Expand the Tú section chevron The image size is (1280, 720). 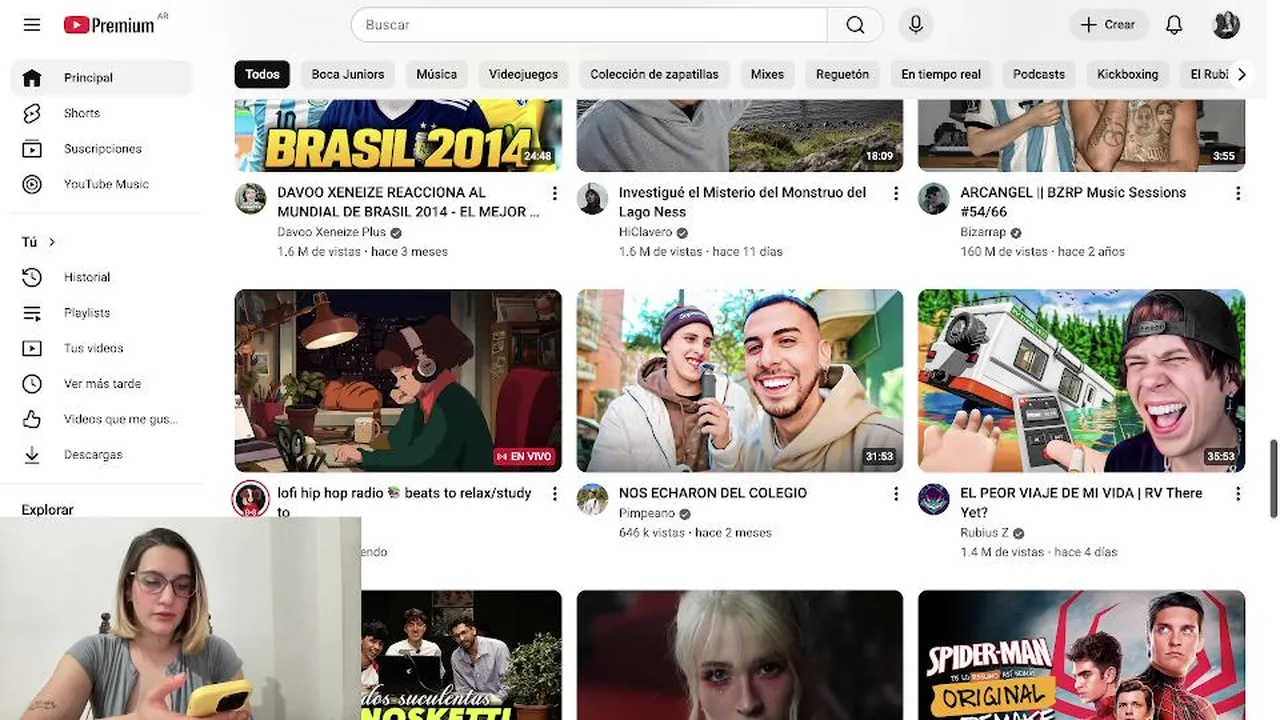point(52,242)
